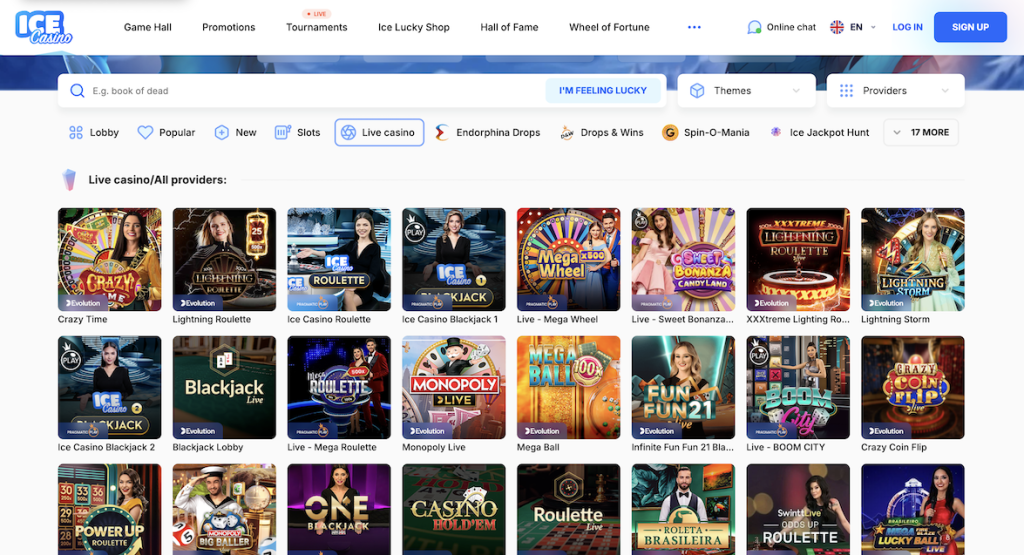Open the Monopoly Live thumbnail
Image resolution: width=1024 pixels, height=555 pixels.
(454, 387)
